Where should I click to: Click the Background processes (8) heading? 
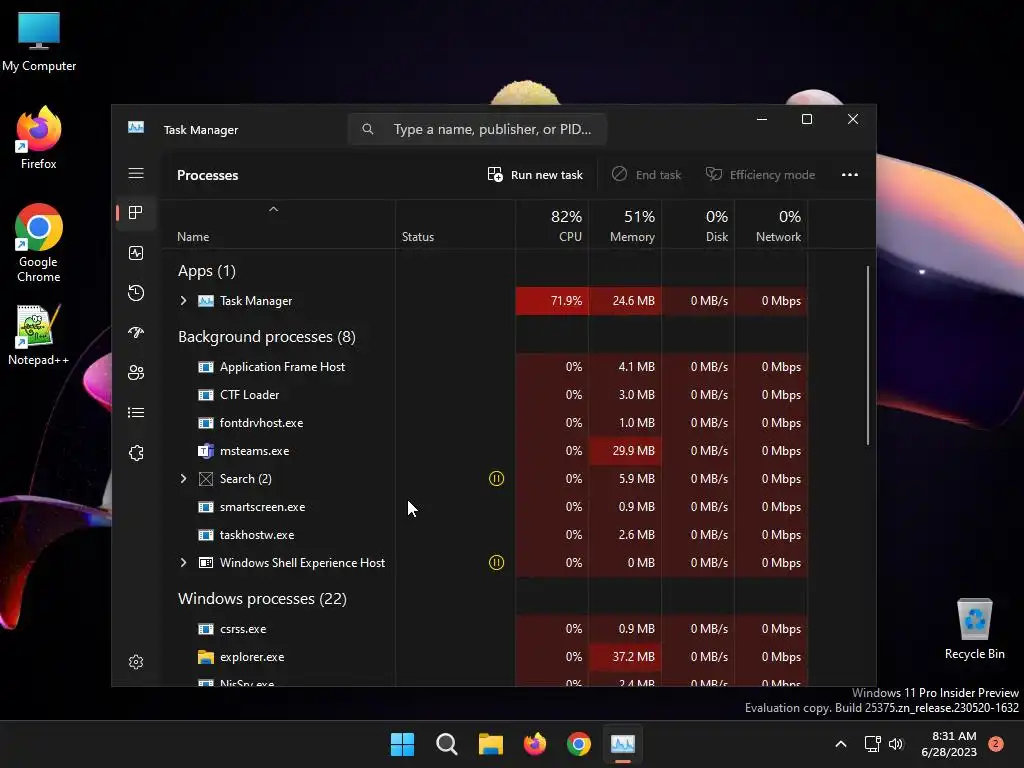(x=266, y=336)
